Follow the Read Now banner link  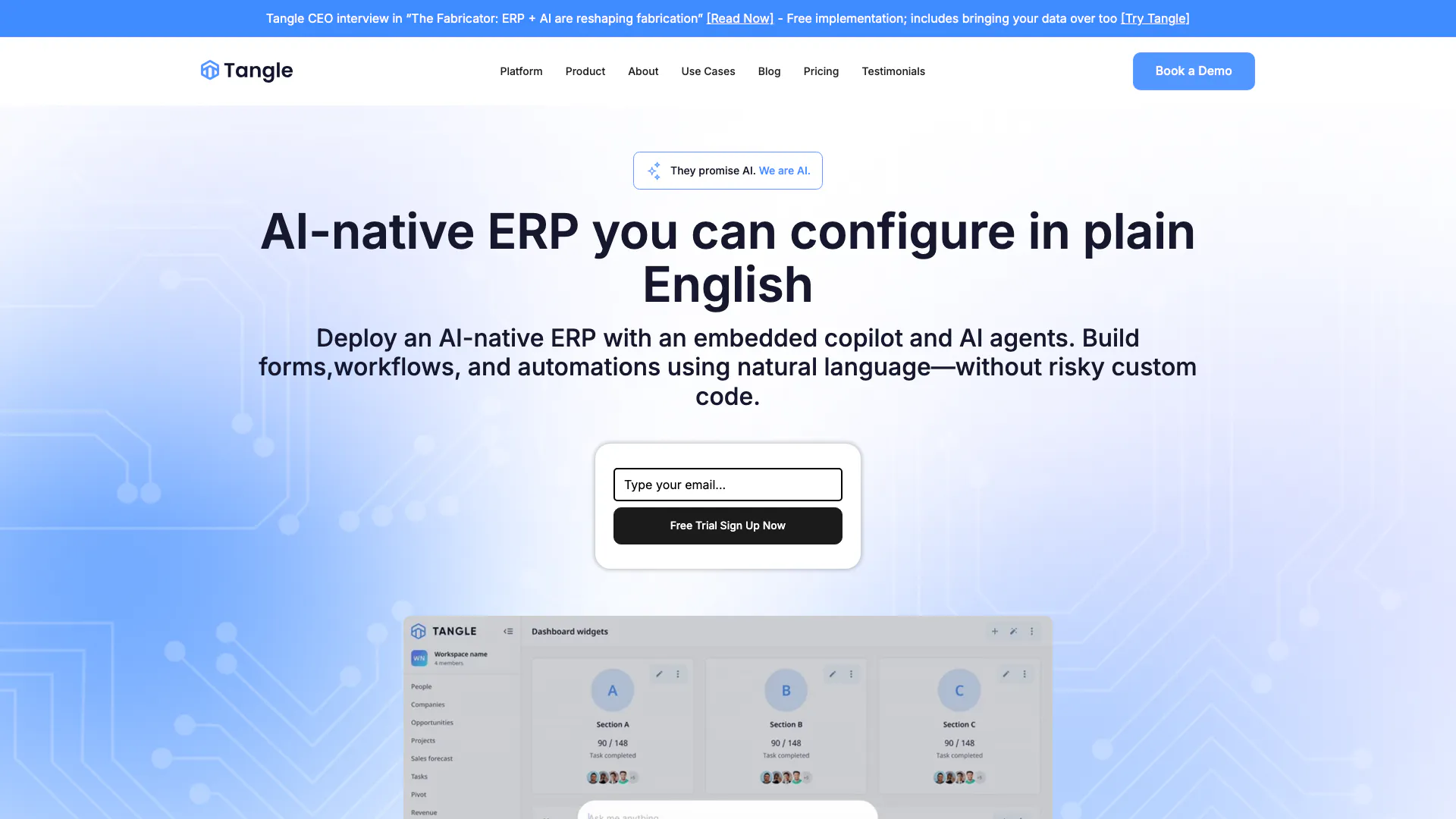(x=739, y=18)
